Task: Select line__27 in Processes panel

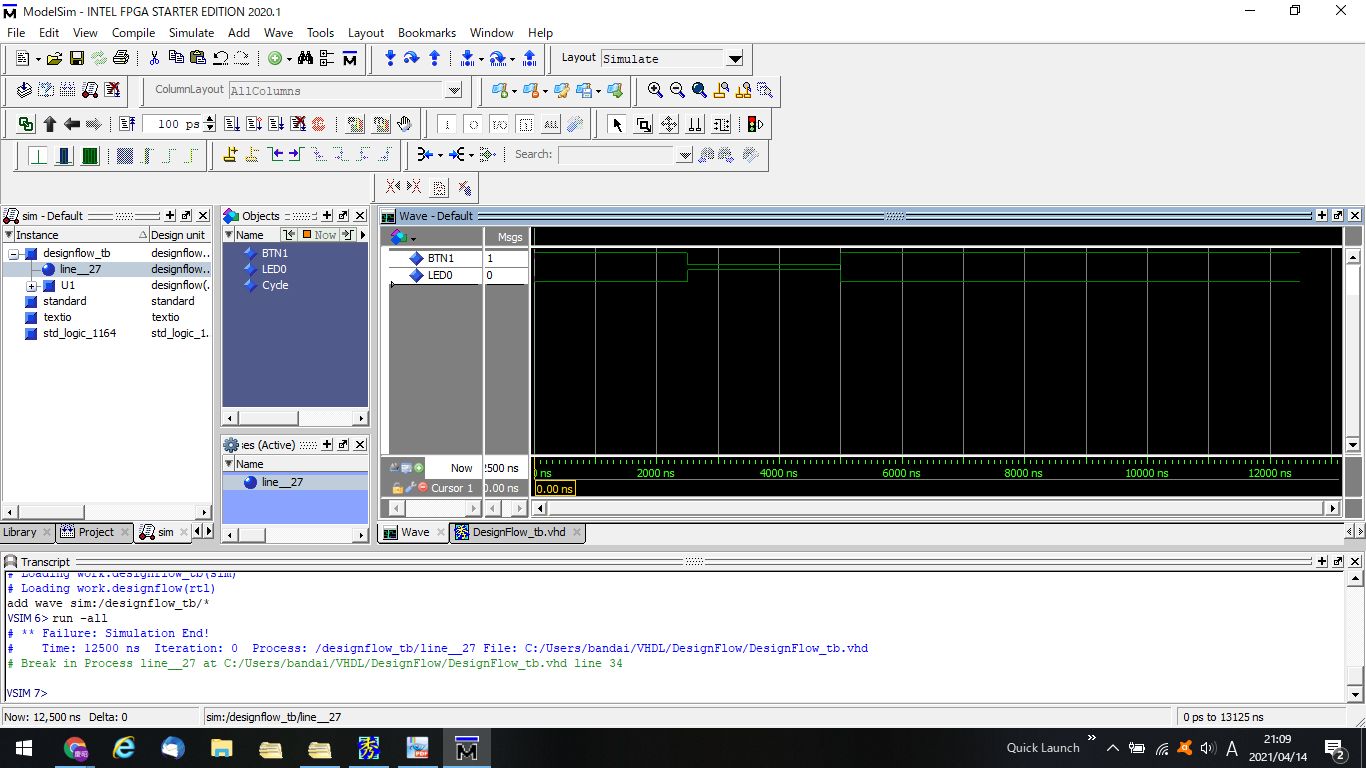Action: coord(282,482)
